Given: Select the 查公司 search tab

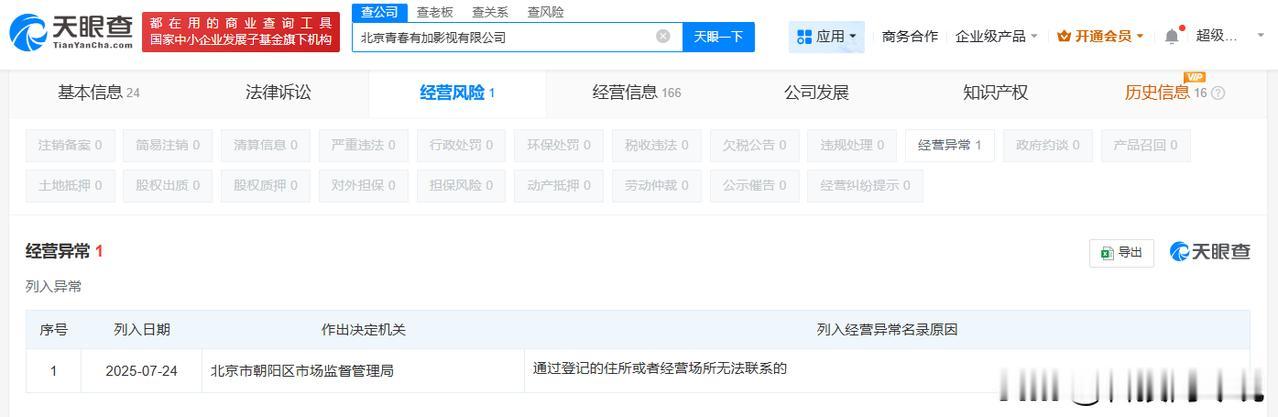Looking at the screenshot, I should [379, 12].
